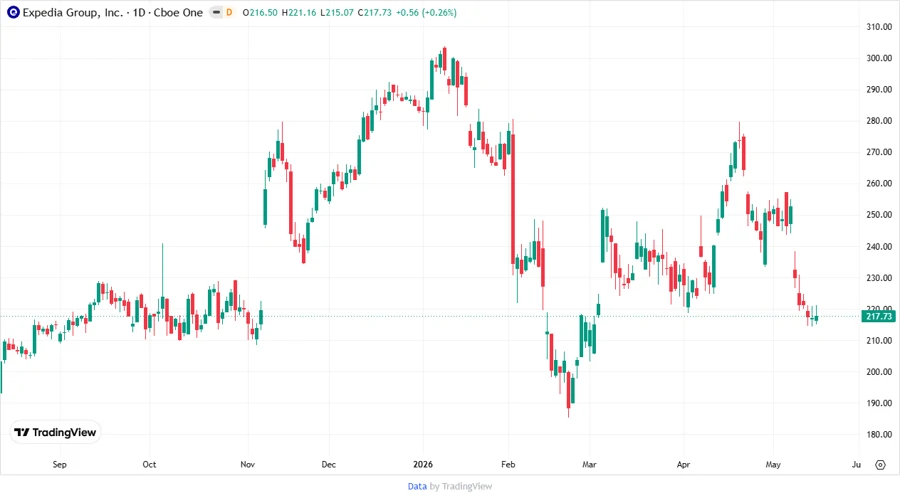
Task: Click the 2026 label on time axis
Action: click(423, 464)
